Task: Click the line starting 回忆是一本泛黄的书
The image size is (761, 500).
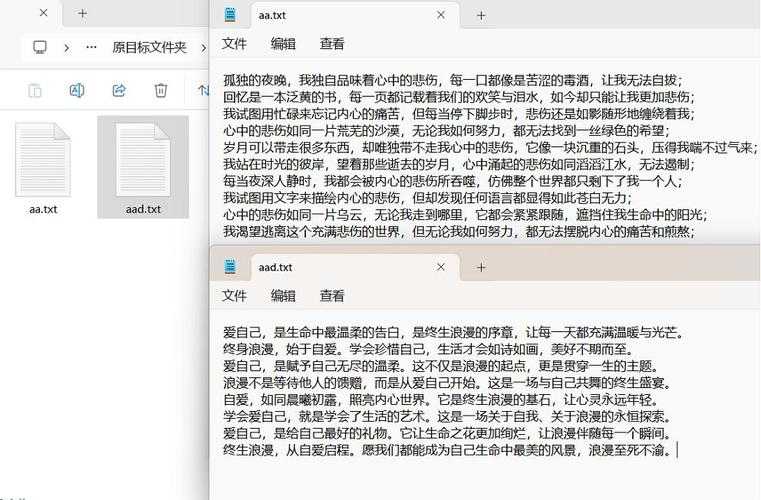Action: 459,97
